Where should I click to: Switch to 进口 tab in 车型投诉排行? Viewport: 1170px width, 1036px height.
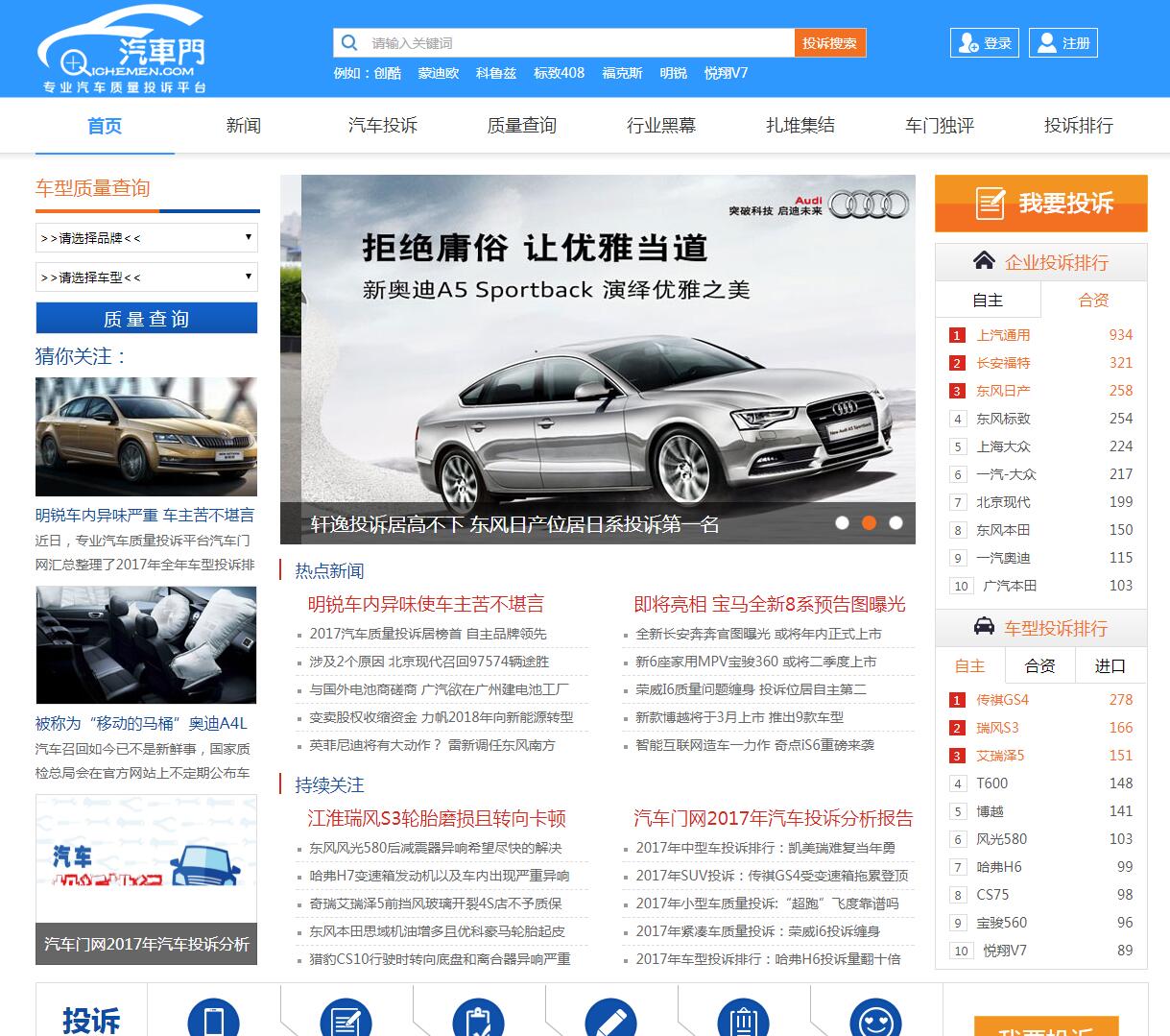pos(1110,665)
